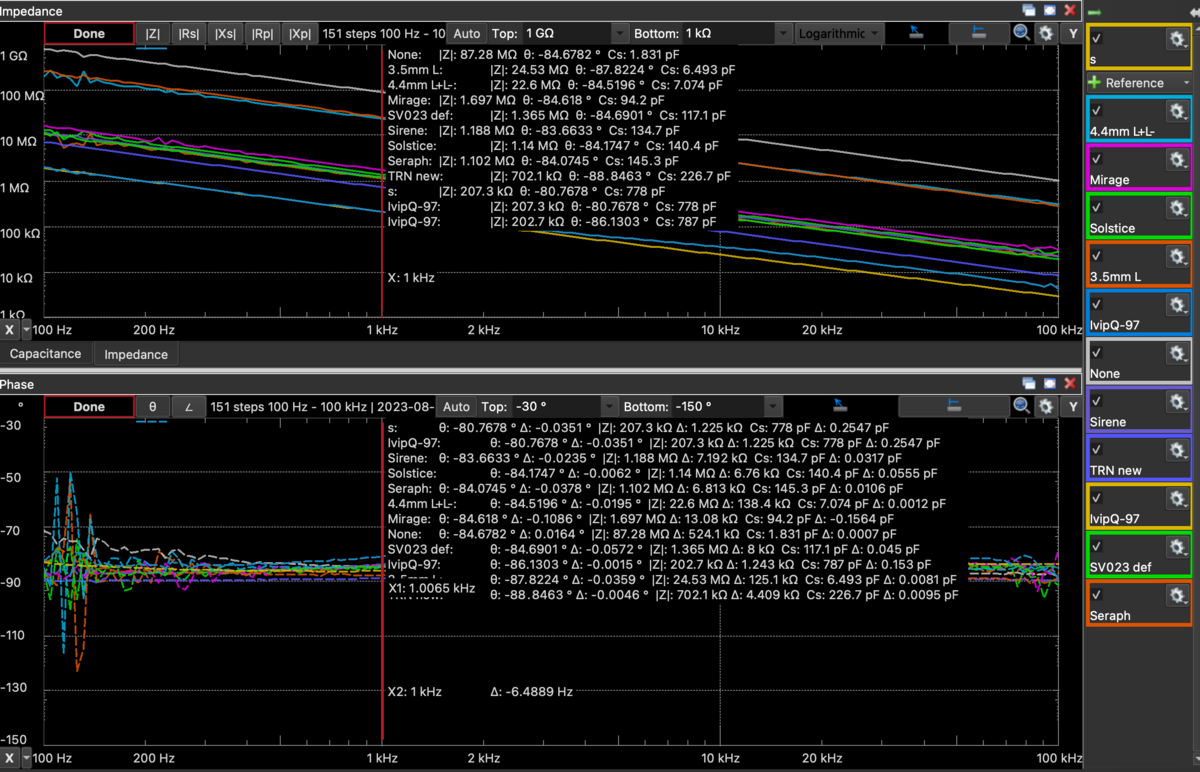This screenshot has width=1200, height=772.
Task: Uncheck the TRN new channel checkbox
Action: point(1097,449)
